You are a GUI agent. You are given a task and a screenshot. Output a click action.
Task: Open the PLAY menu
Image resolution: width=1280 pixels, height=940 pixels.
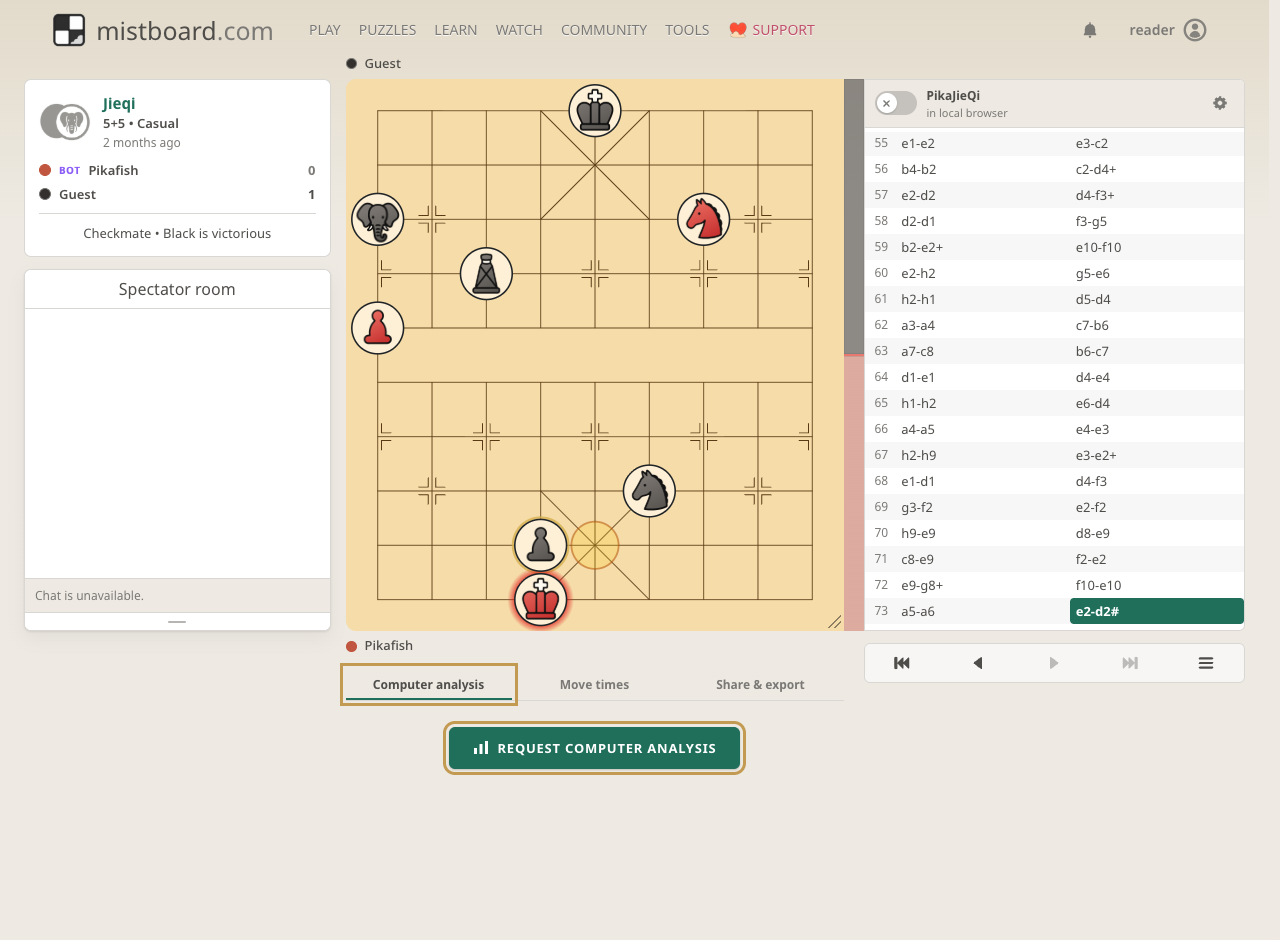point(325,30)
